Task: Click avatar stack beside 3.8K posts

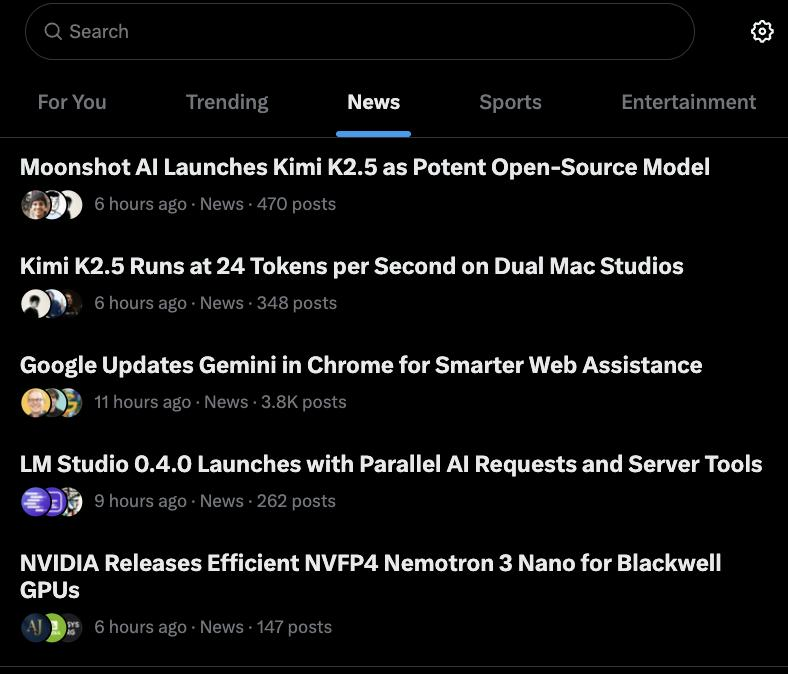Action: click(52, 403)
